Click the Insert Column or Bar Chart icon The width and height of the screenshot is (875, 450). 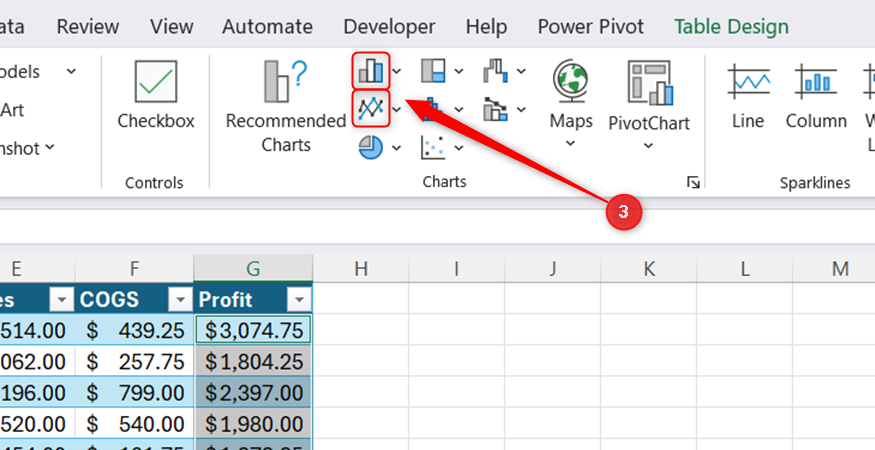pyautogui.click(x=371, y=71)
